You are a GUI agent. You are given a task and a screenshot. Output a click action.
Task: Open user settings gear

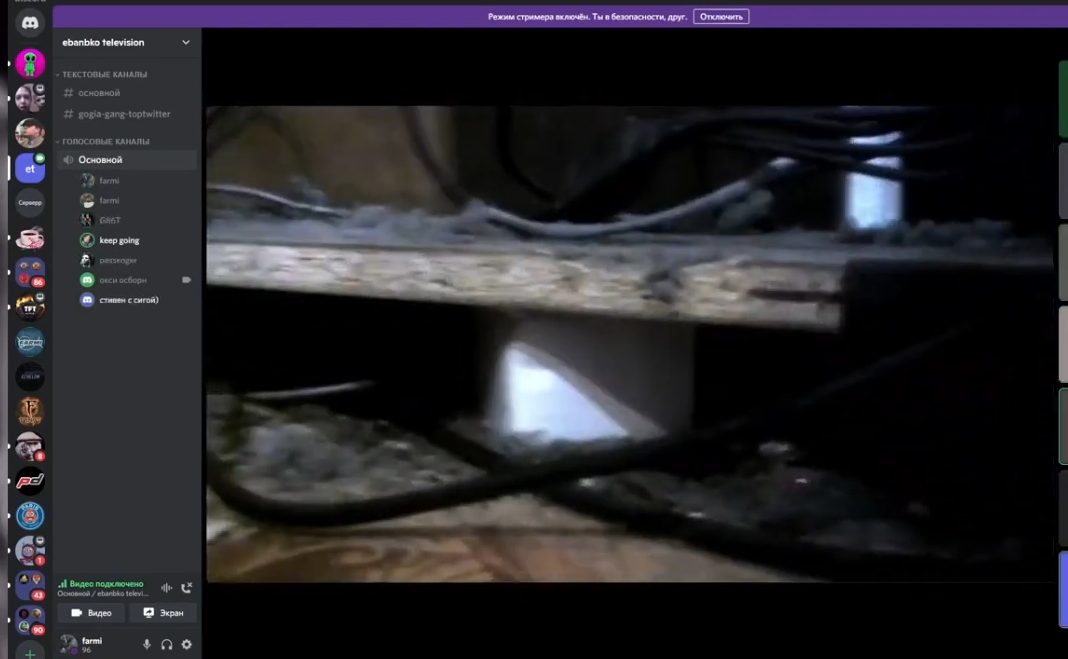pyautogui.click(x=186, y=645)
